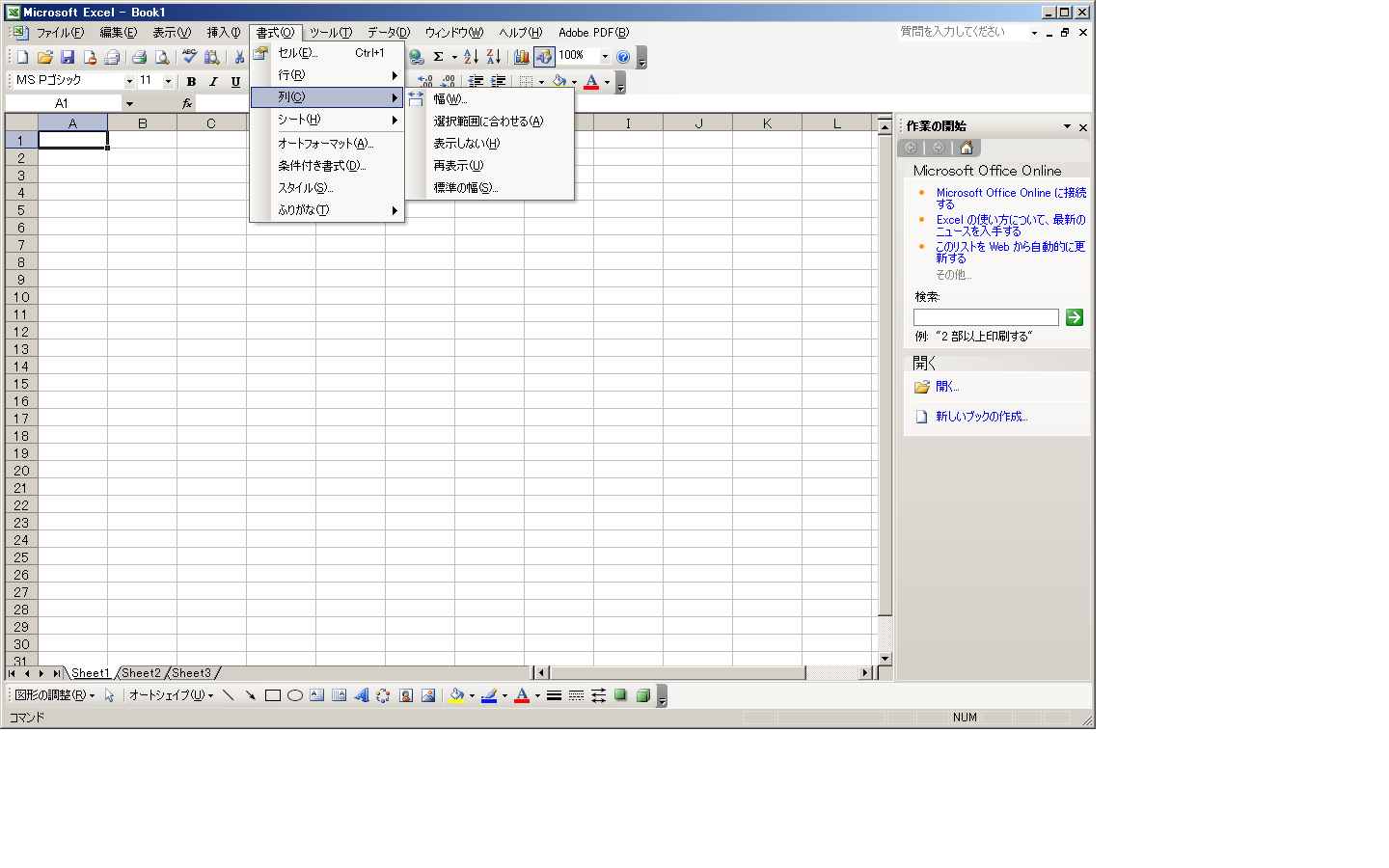Click the 新しいブックの作成 link
Viewport: 1389px width, 868px height.
point(981,417)
